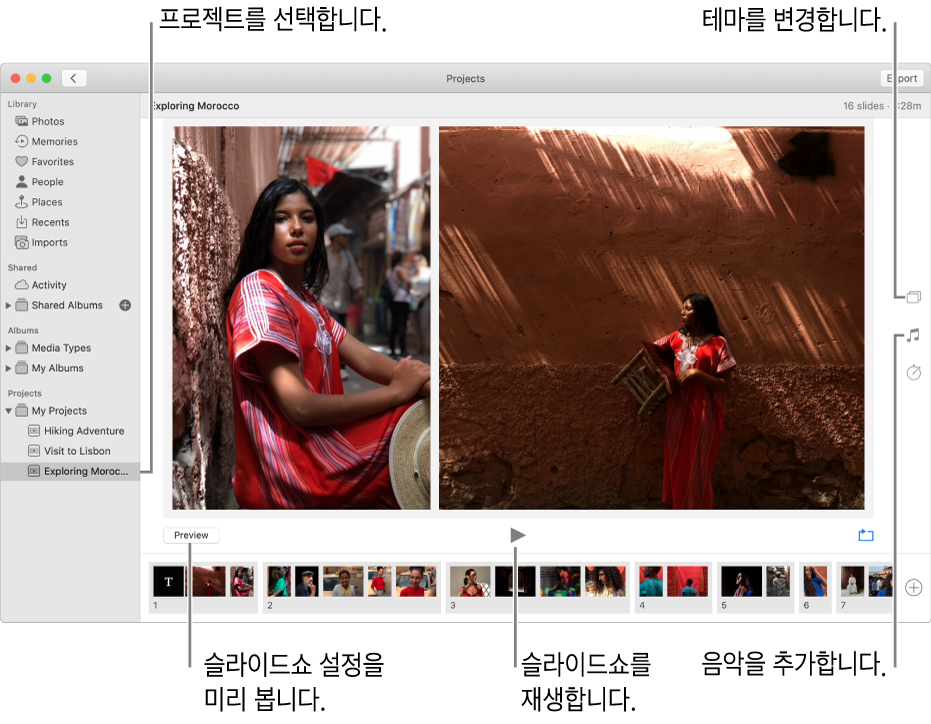931x724 pixels.
Task: Click the Favorites heart icon
Action: [x=21, y=162]
